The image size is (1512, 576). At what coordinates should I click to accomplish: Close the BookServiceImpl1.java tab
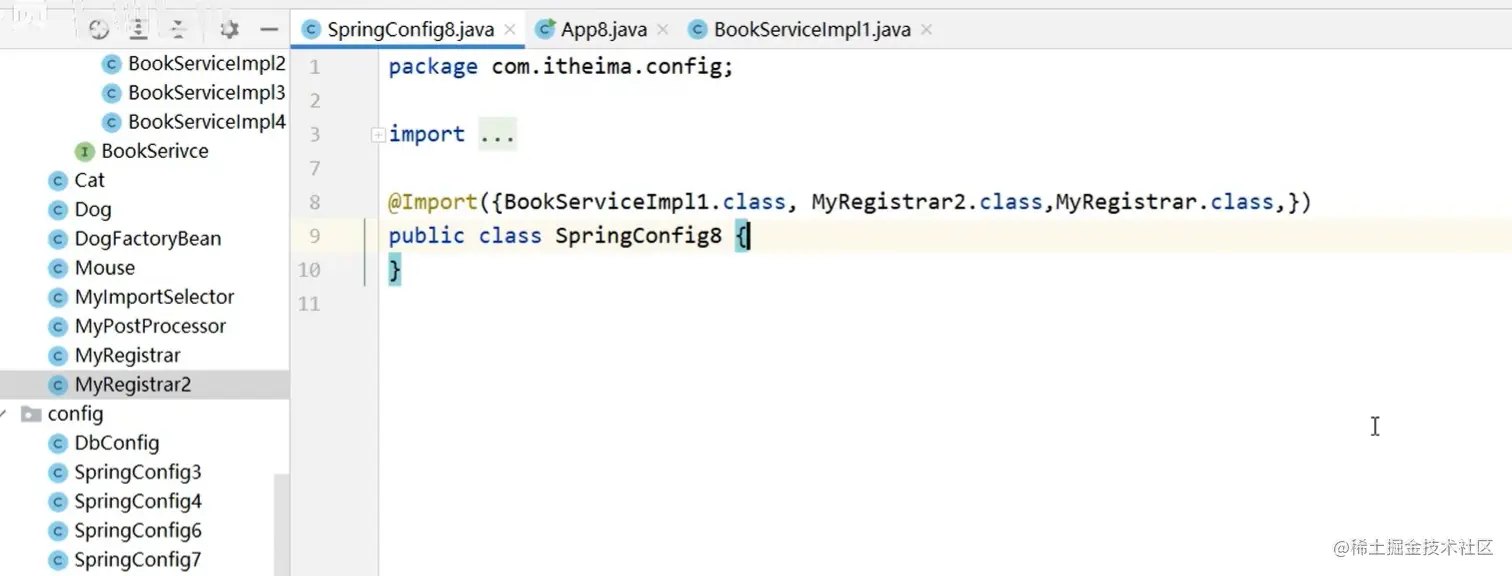point(926,29)
